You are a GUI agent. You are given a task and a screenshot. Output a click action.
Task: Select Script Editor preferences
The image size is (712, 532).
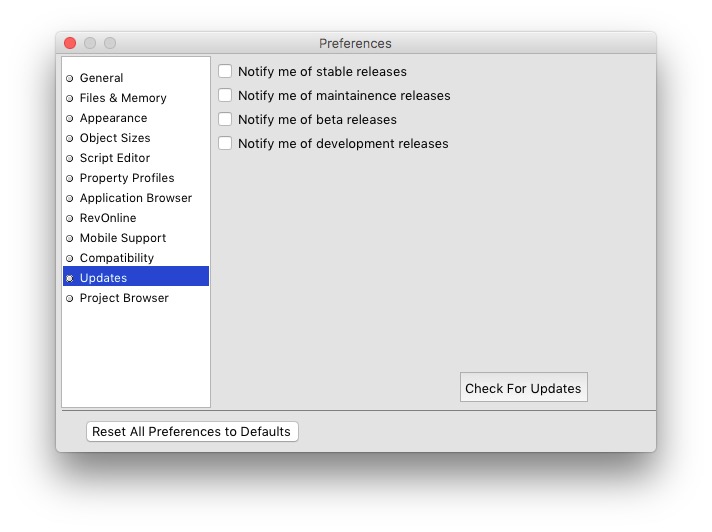point(115,158)
